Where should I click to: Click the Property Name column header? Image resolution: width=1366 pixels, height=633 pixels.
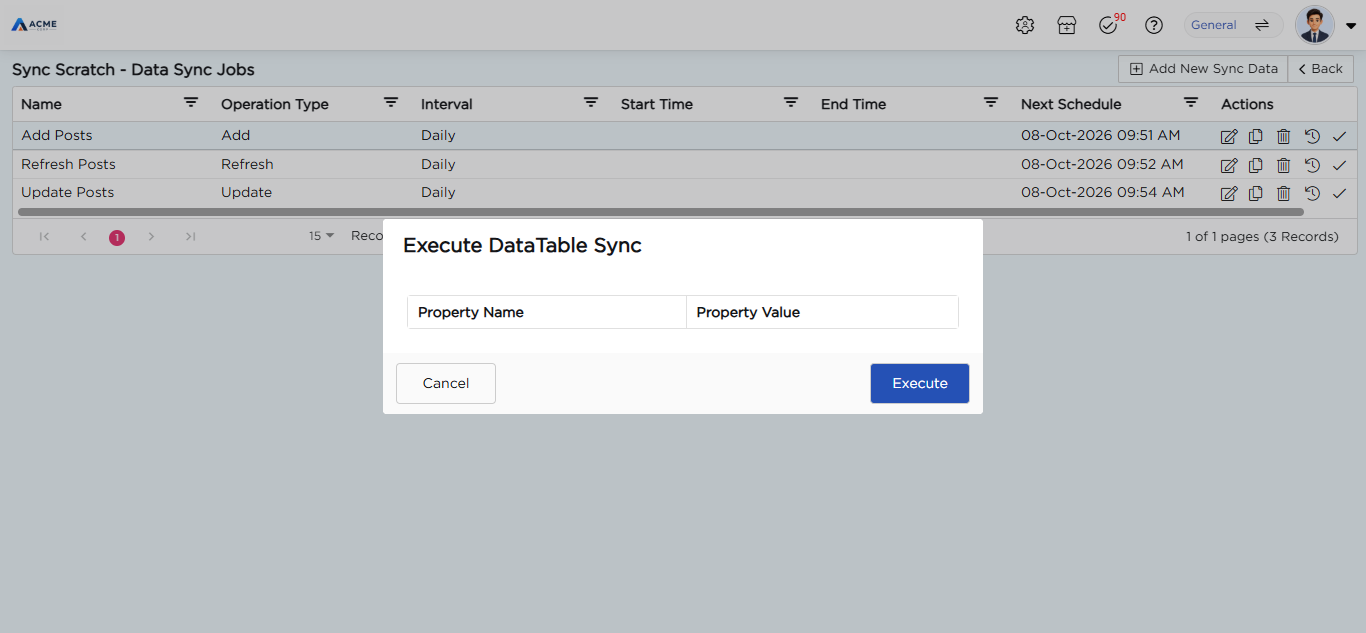tap(547, 312)
